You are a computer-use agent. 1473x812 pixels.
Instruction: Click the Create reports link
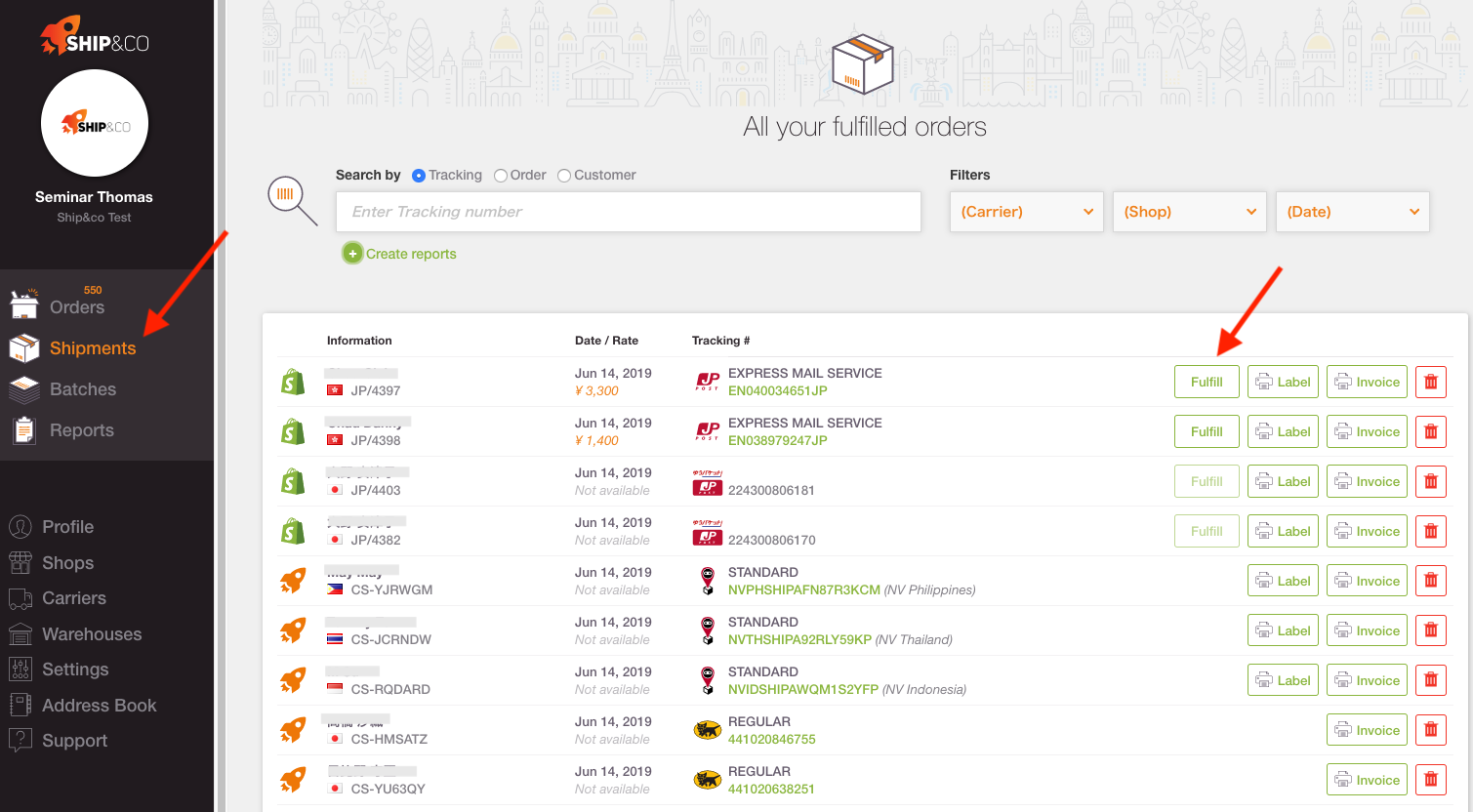click(x=411, y=254)
